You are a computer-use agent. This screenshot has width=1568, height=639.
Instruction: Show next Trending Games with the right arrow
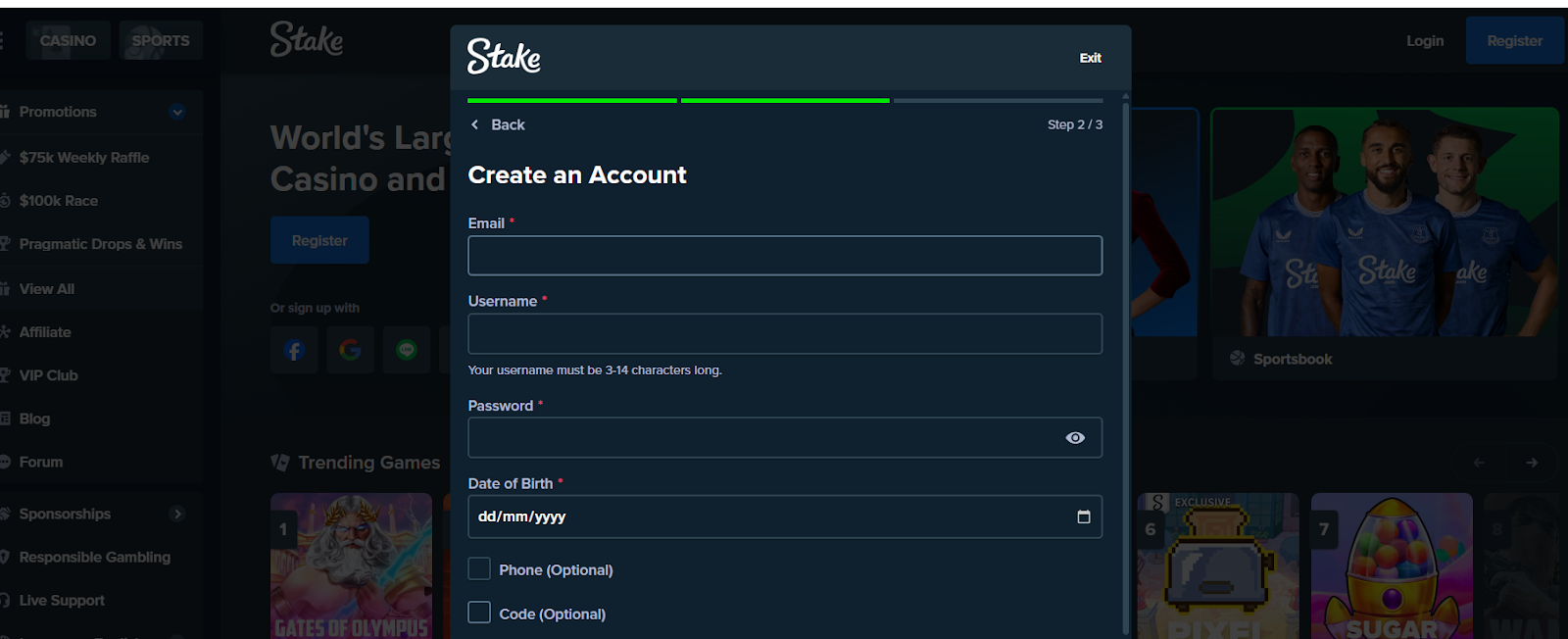pyautogui.click(x=1532, y=462)
